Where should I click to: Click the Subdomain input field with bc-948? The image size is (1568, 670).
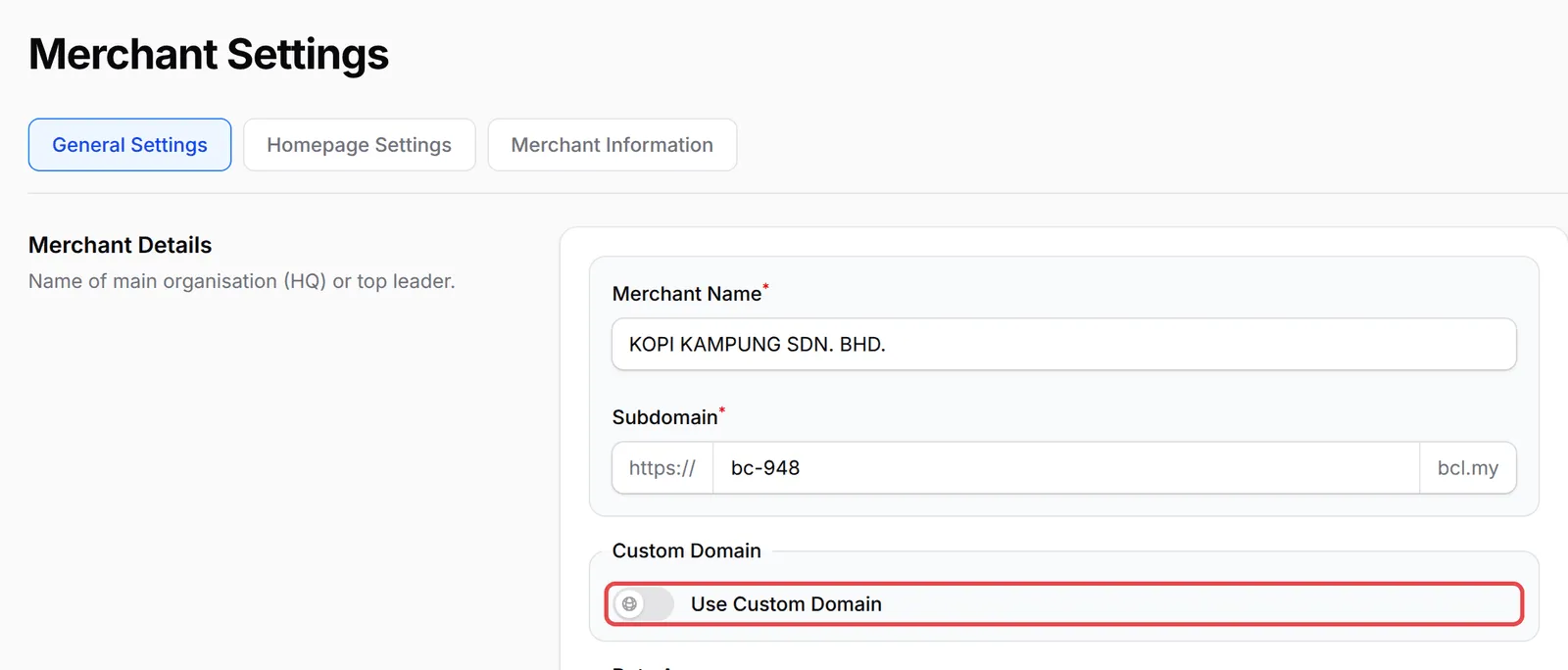point(1065,467)
